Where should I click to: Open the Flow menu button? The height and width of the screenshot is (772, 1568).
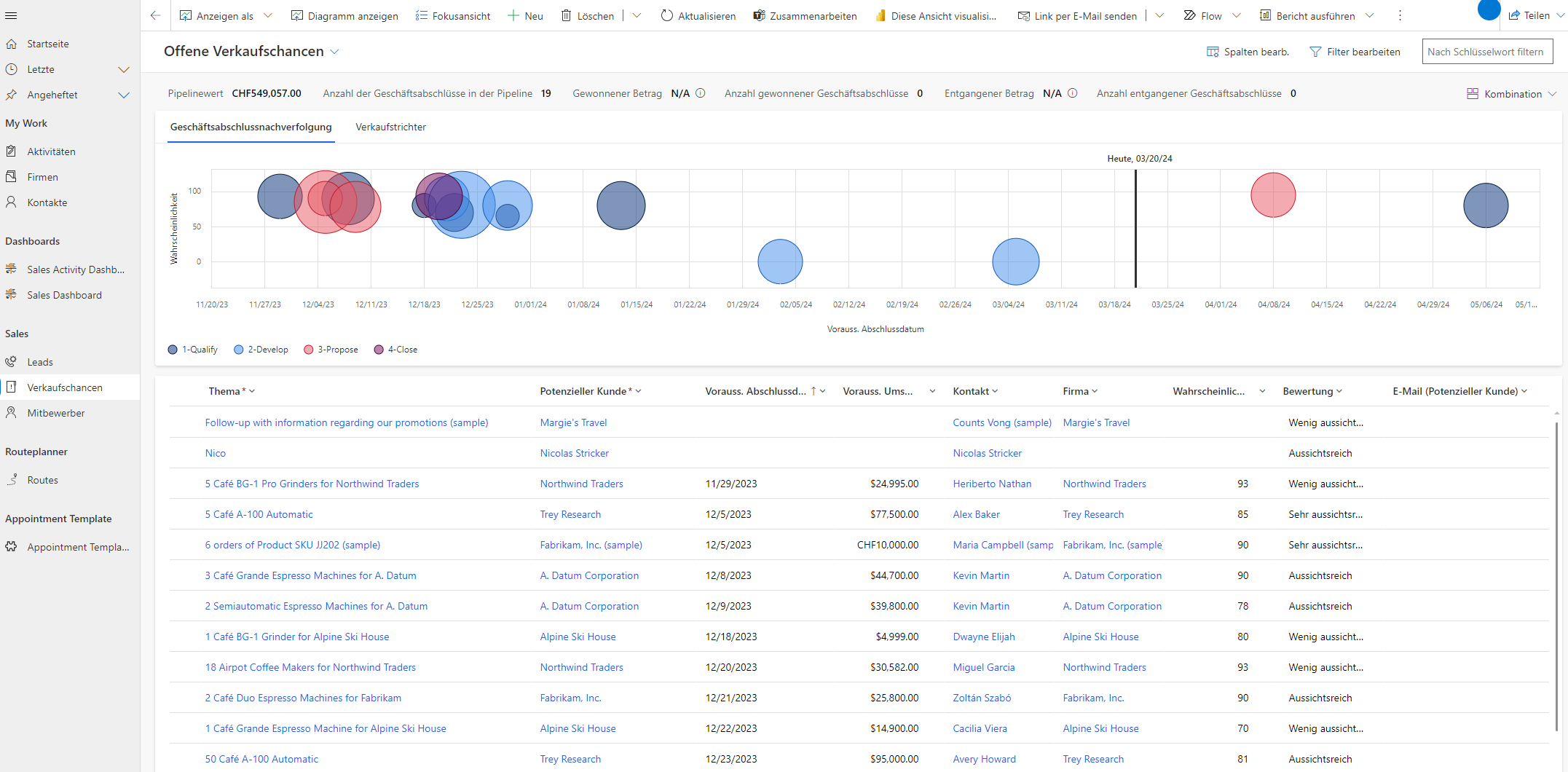1203,15
